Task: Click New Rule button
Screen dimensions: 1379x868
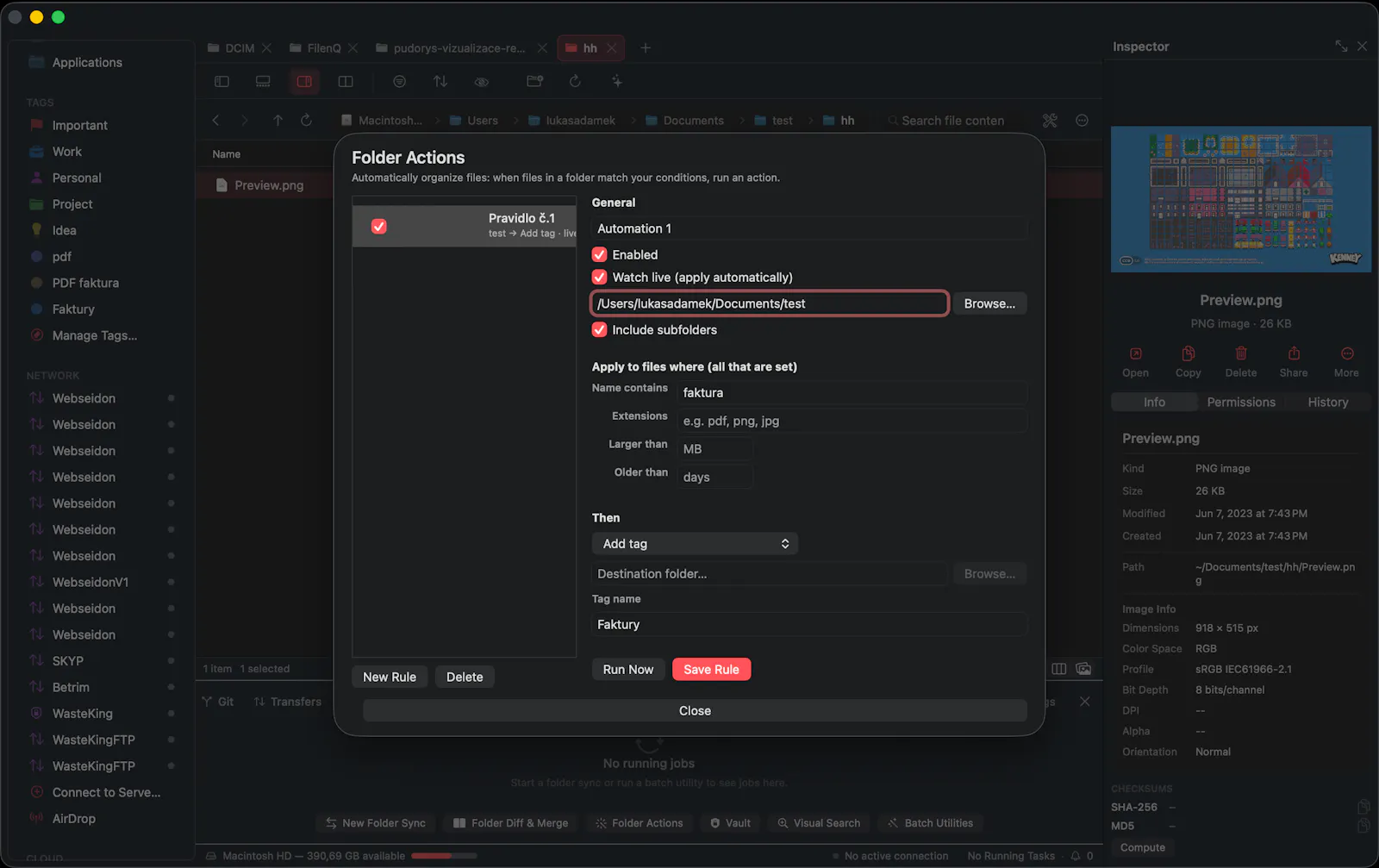Action: pos(390,678)
